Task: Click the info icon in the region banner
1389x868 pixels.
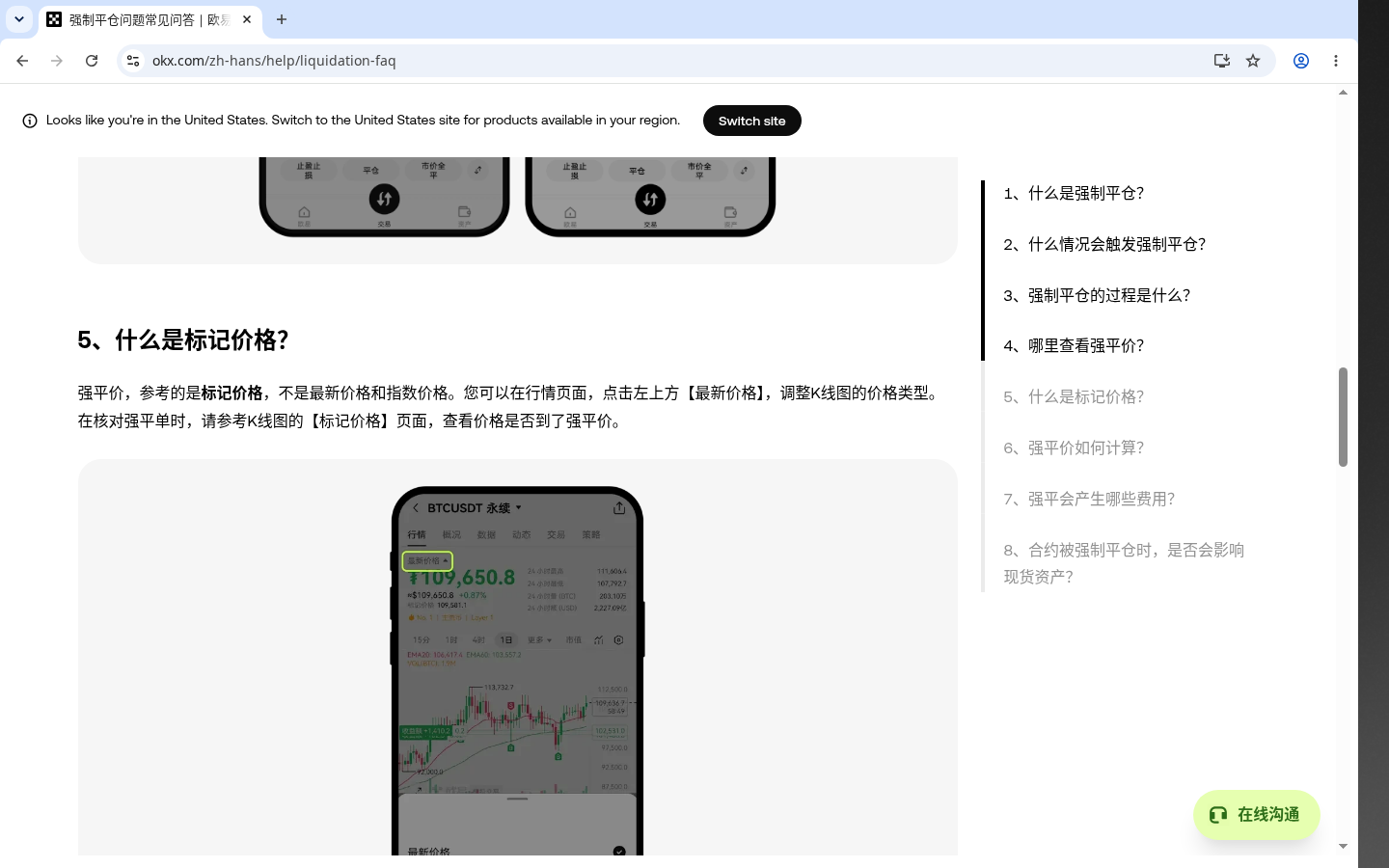Action: (x=30, y=121)
